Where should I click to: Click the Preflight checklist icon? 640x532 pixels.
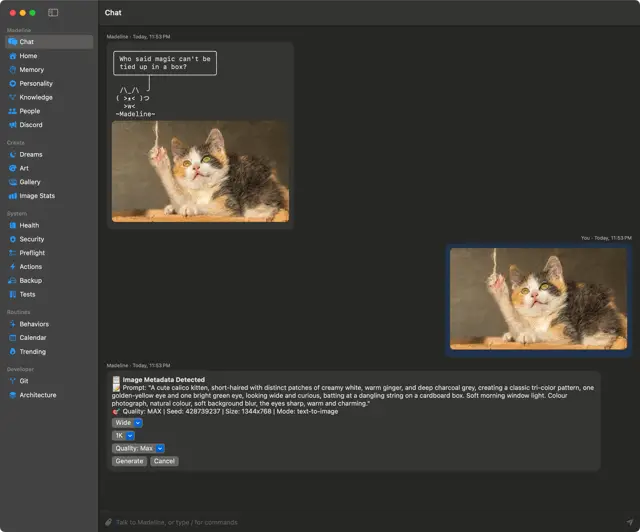pyautogui.click(x=13, y=253)
